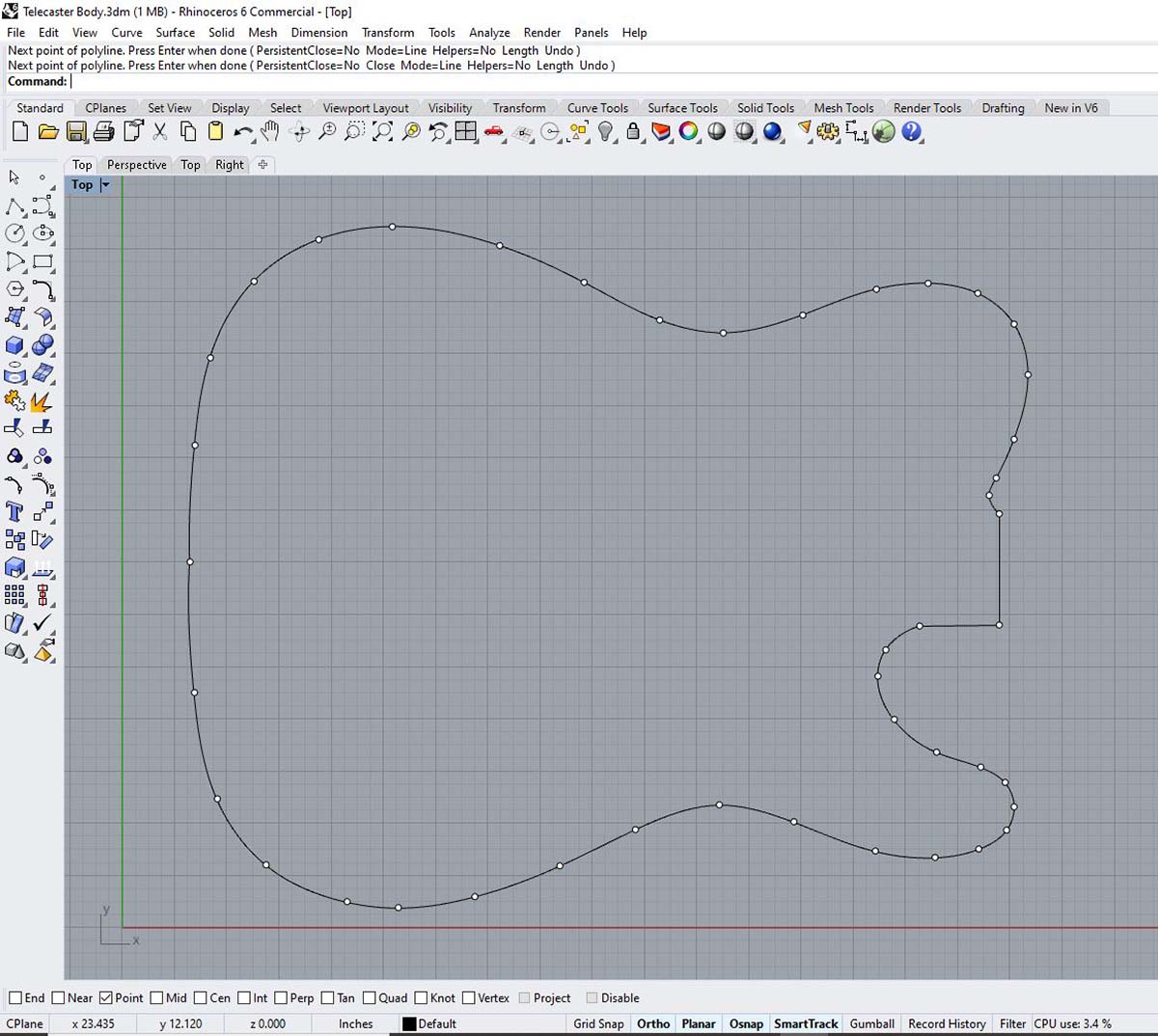Click the Render color wheel icon
The height and width of the screenshot is (1036, 1158).
click(x=687, y=132)
